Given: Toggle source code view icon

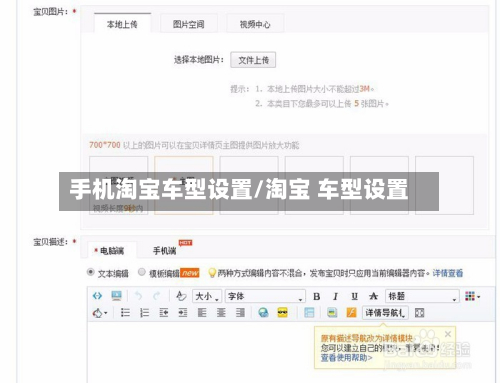Looking at the screenshot, I should 97,296.
